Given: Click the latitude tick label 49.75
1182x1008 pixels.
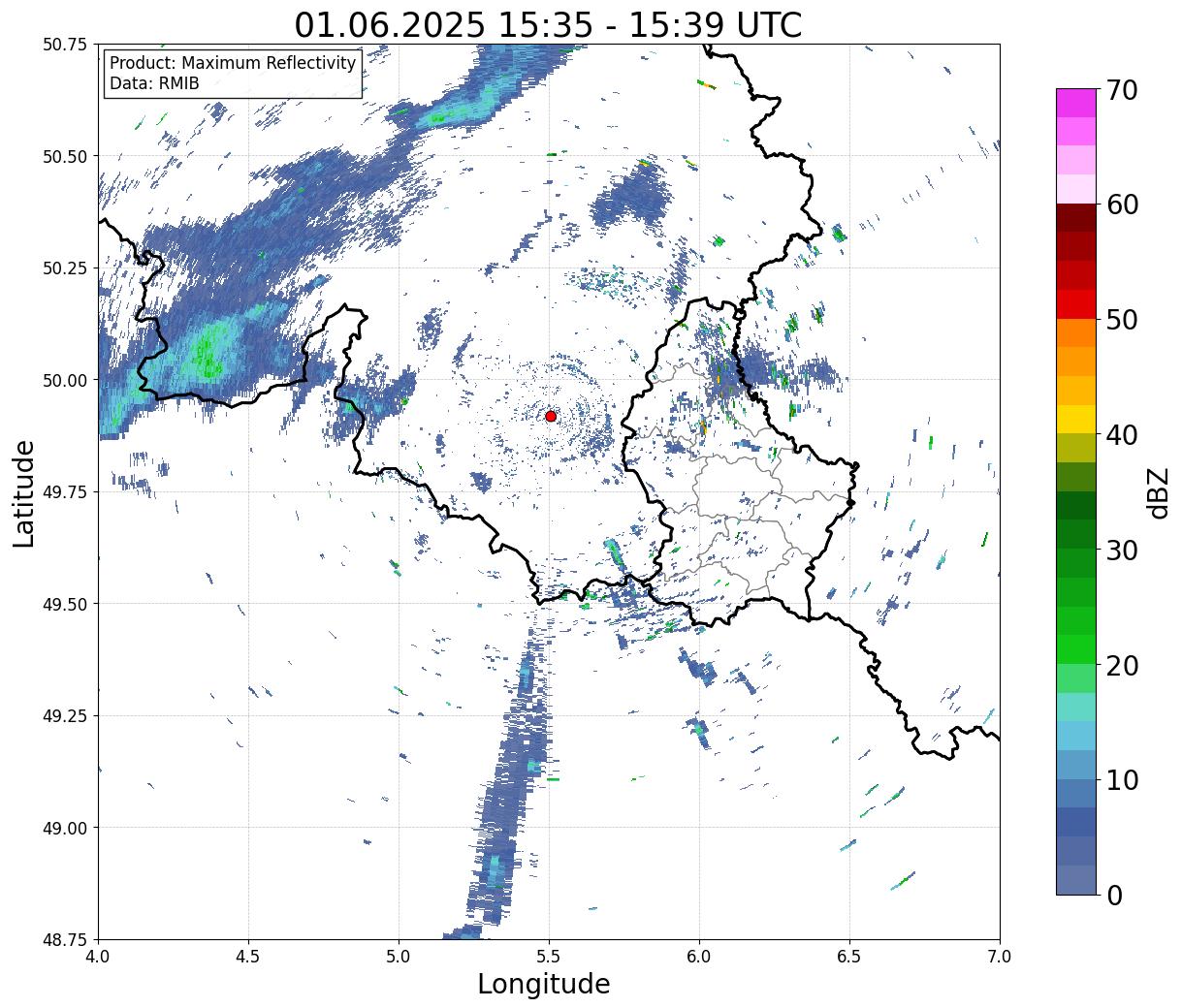Looking at the screenshot, I should point(65,492).
